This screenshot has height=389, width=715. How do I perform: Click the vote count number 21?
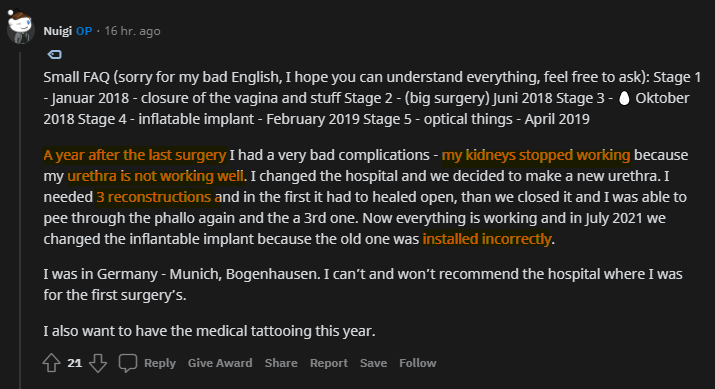(75, 363)
